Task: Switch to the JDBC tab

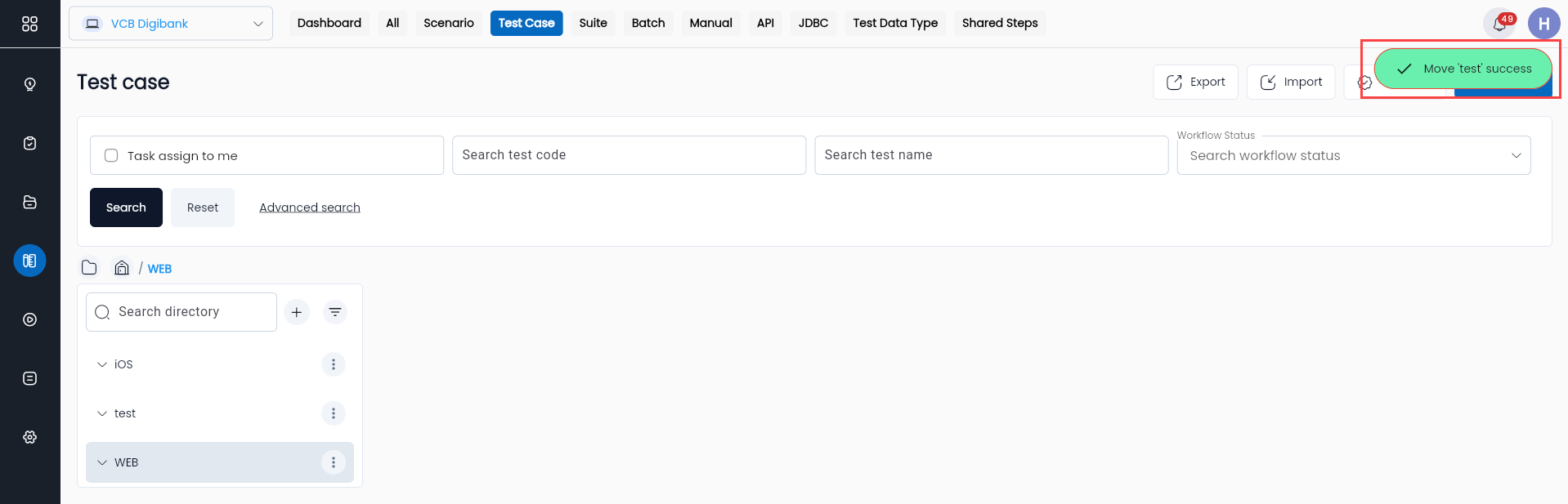Action: pos(813,23)
